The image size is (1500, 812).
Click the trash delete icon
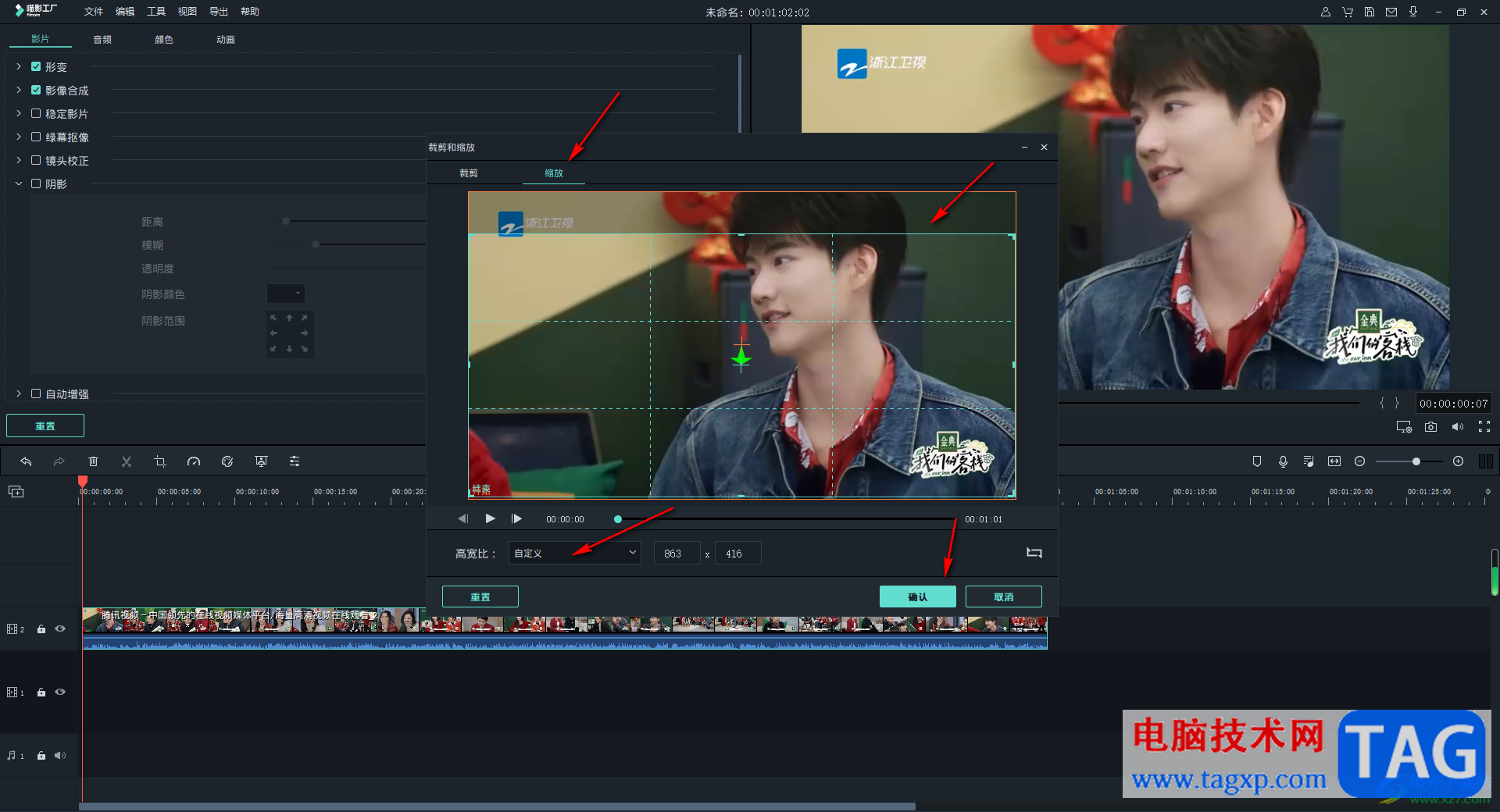93,461
